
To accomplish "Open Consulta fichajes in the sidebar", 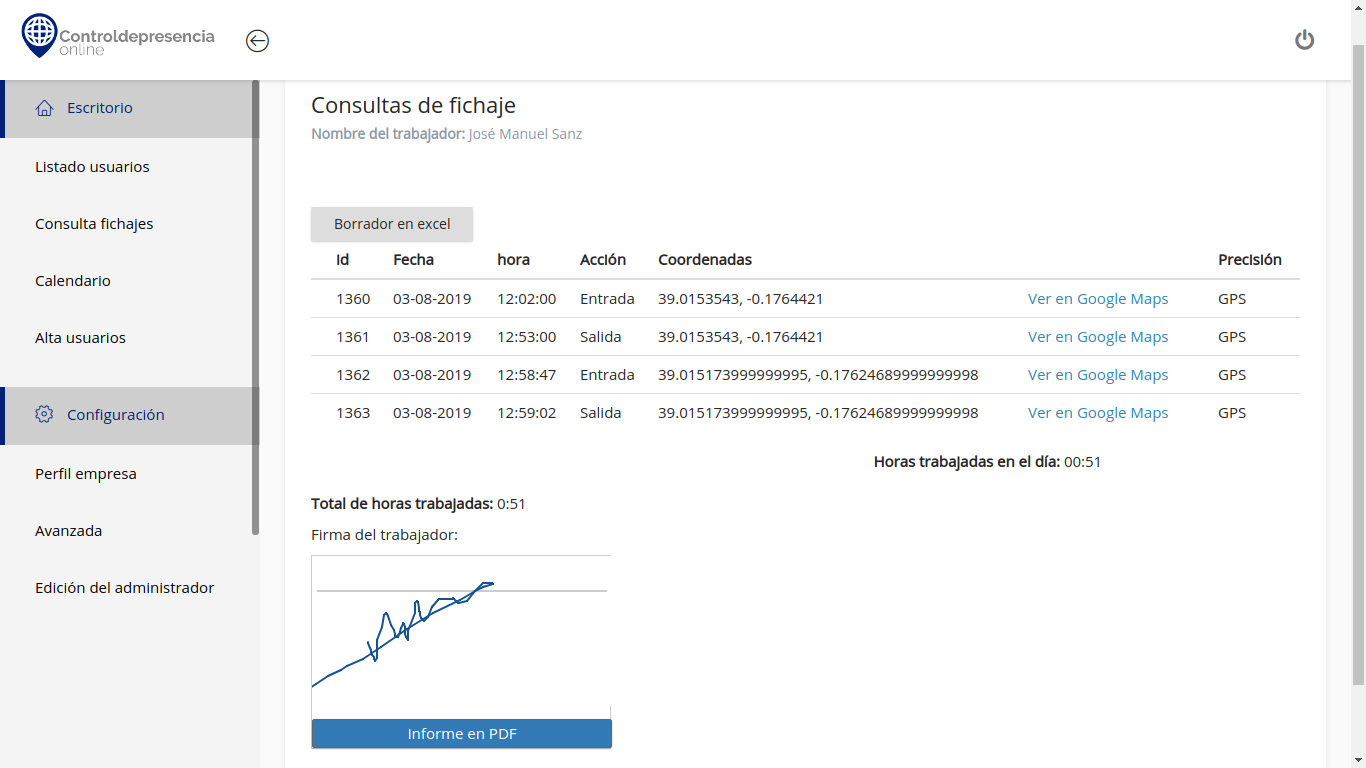I will pos(94,224).
